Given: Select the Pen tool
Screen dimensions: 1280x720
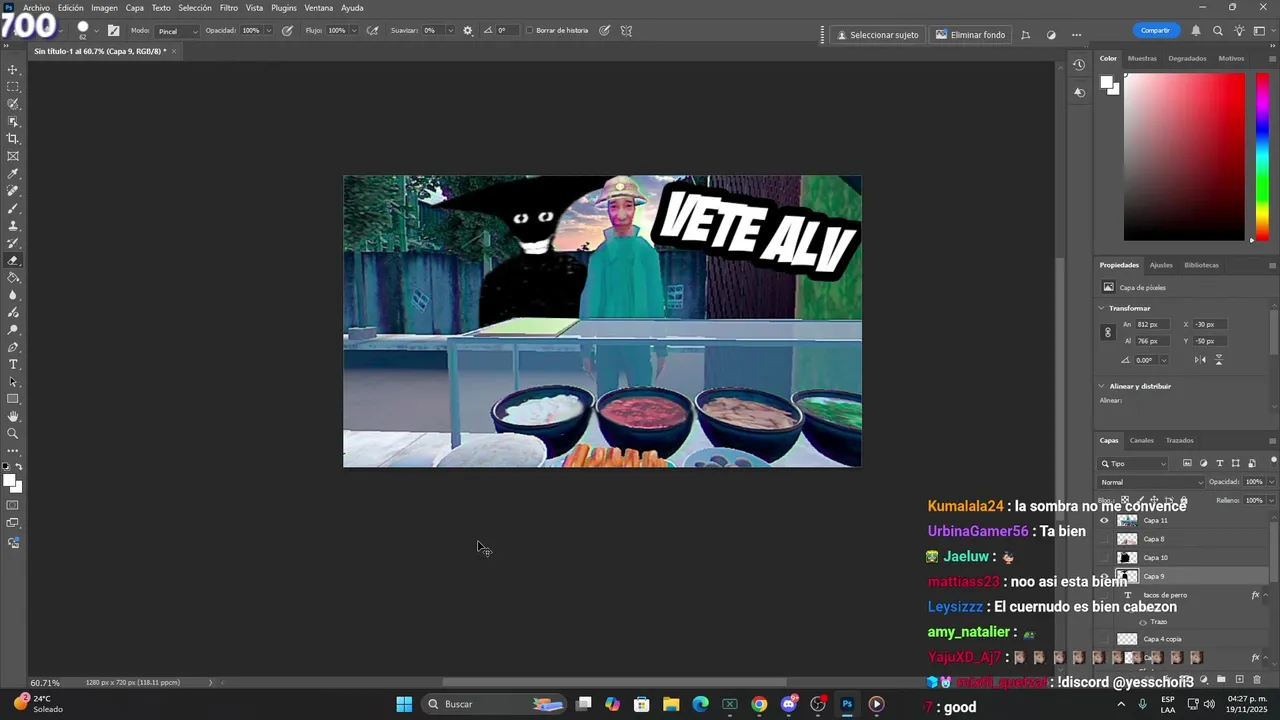Looking at the screenshot, I should point(13,347).
